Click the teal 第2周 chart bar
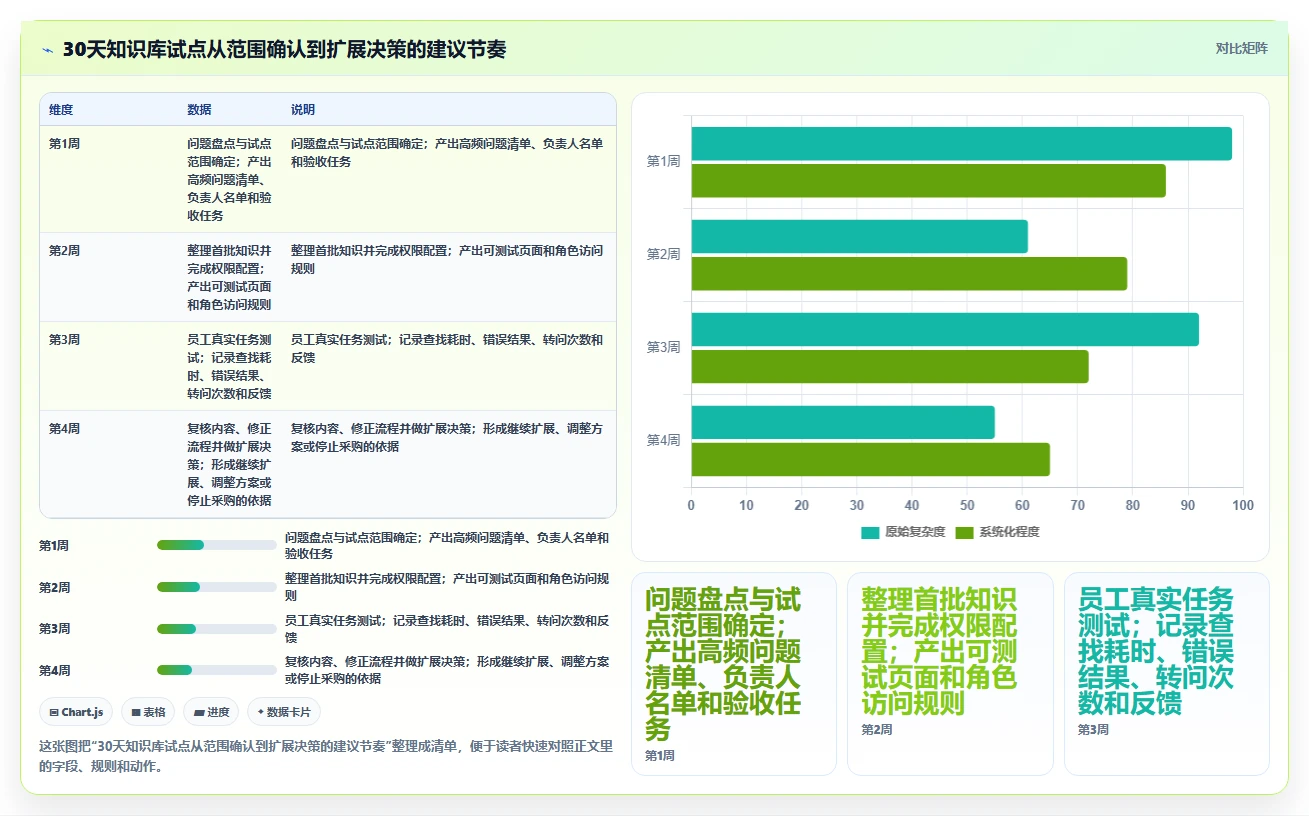The width and height of the screenshot is (1309, 816). tap(859, 237)
